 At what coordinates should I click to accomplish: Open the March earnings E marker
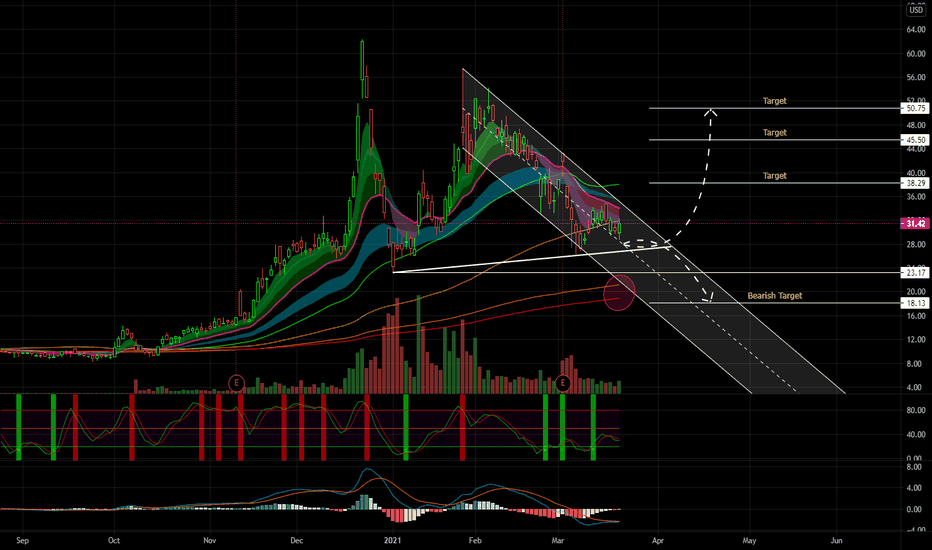[x=562, y=383]
